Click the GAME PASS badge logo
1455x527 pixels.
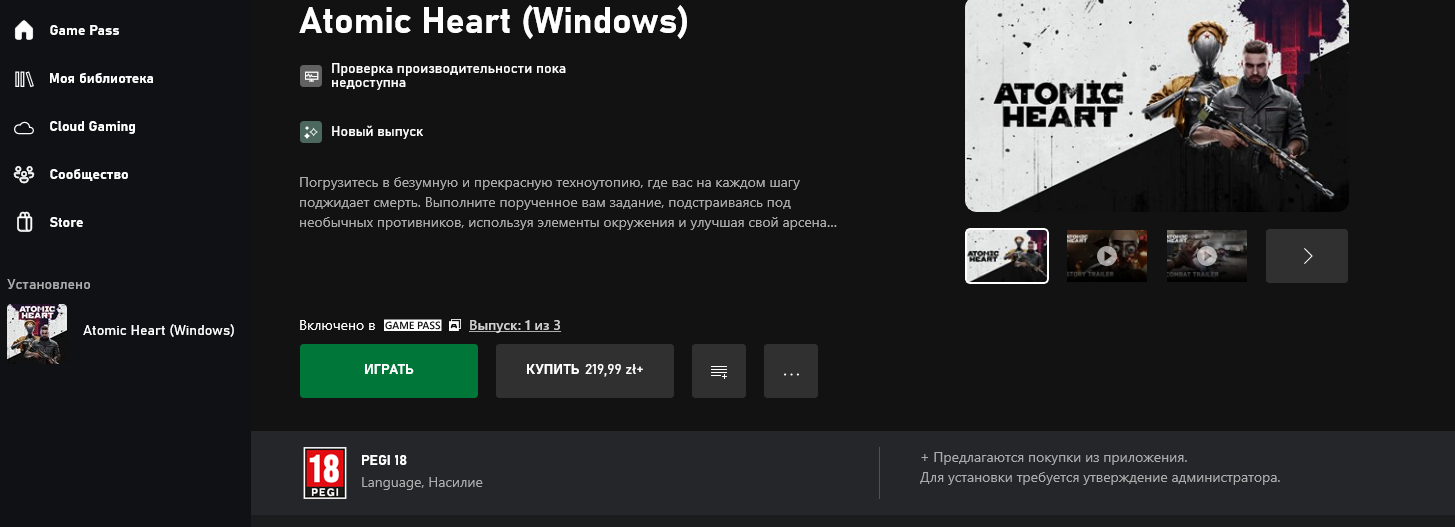point(412,326)
